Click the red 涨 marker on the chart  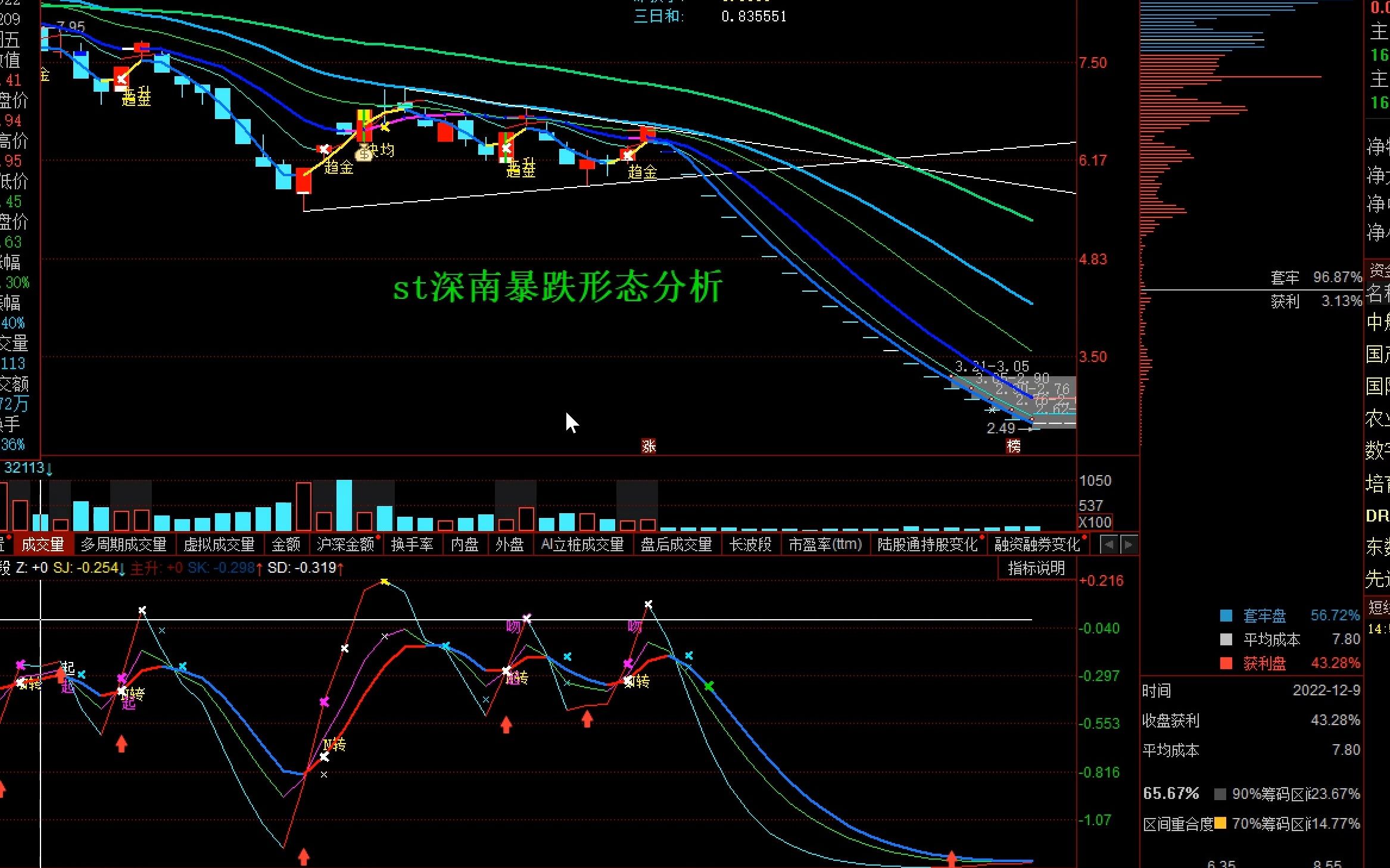649,446
